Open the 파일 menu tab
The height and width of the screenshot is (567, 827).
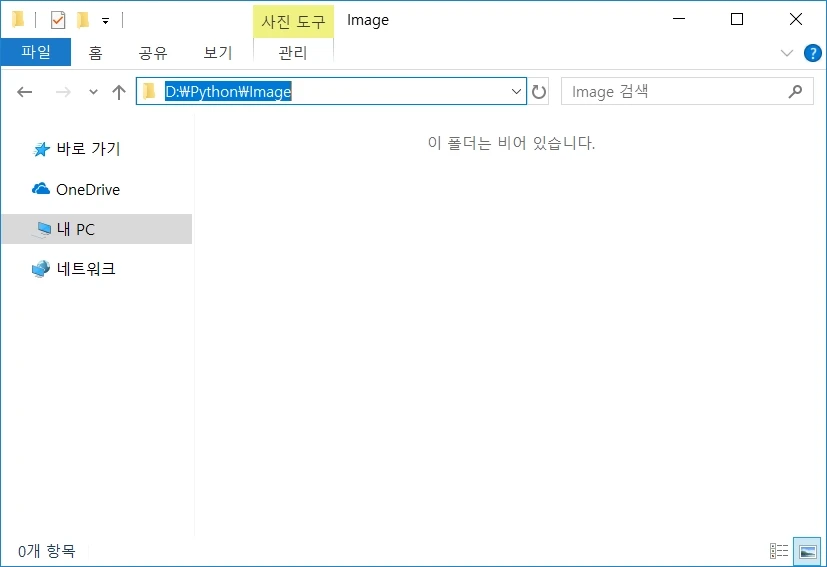(35, 52)
